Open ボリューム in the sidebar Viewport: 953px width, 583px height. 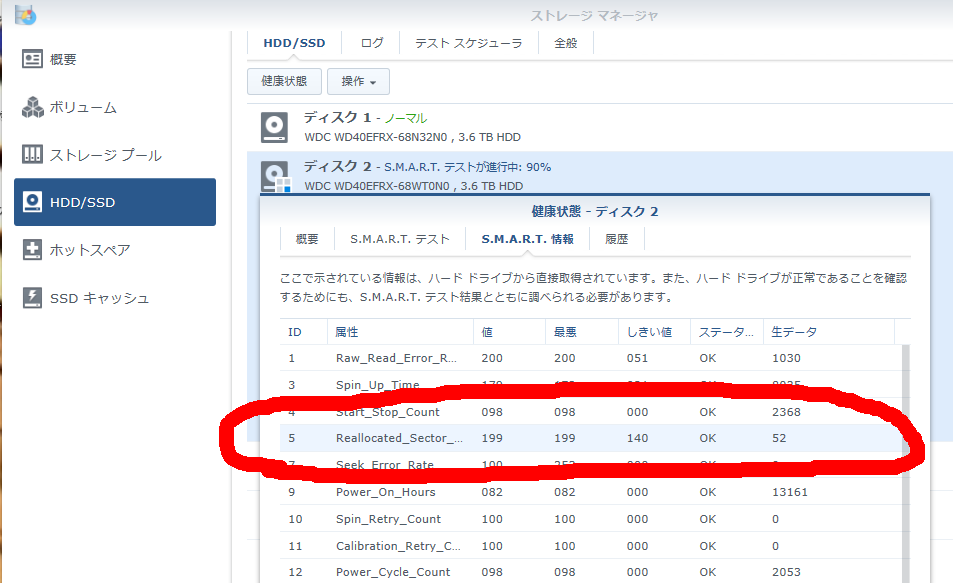pyautogui.click(x=115, y=107)
